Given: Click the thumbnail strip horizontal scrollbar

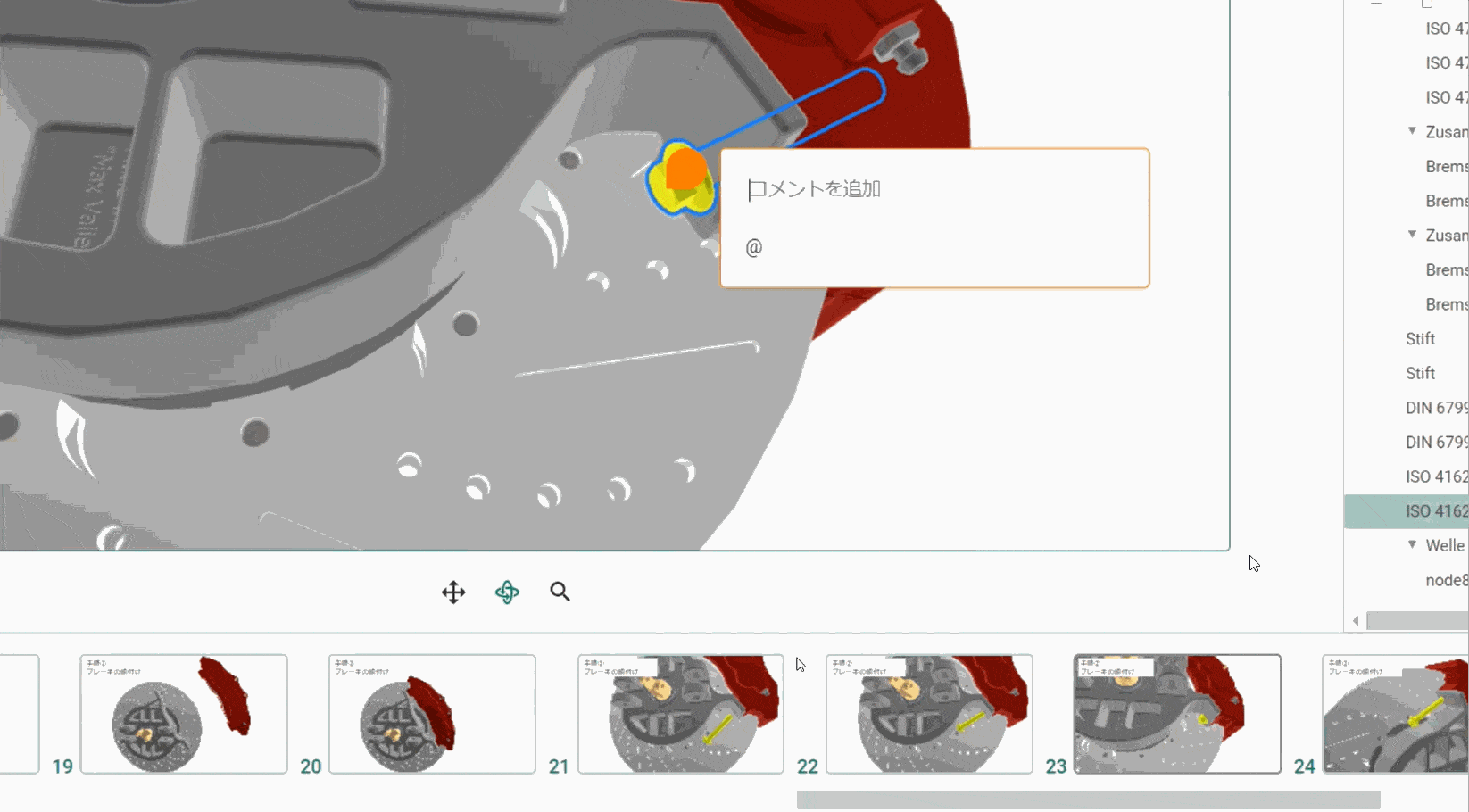Looking at the screenshot, I should 1088,800.
